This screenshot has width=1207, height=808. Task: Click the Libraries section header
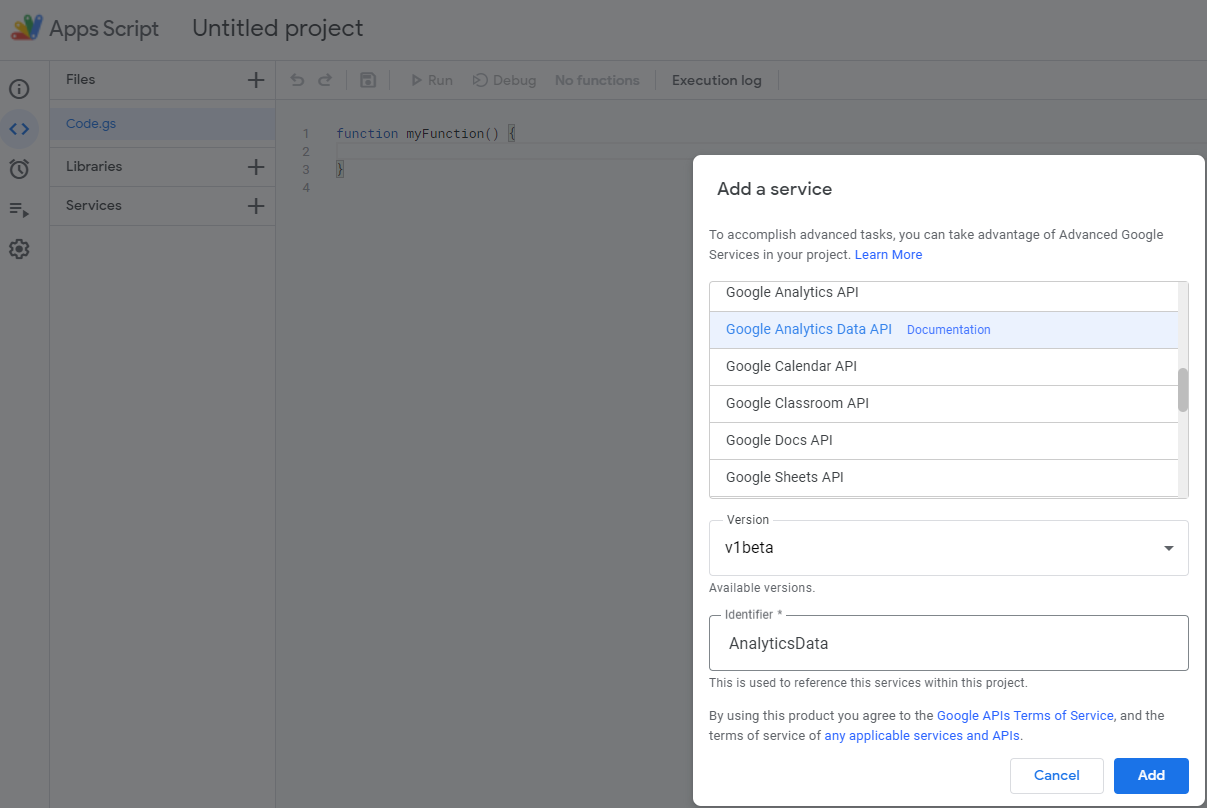click(x=94, y=166)
